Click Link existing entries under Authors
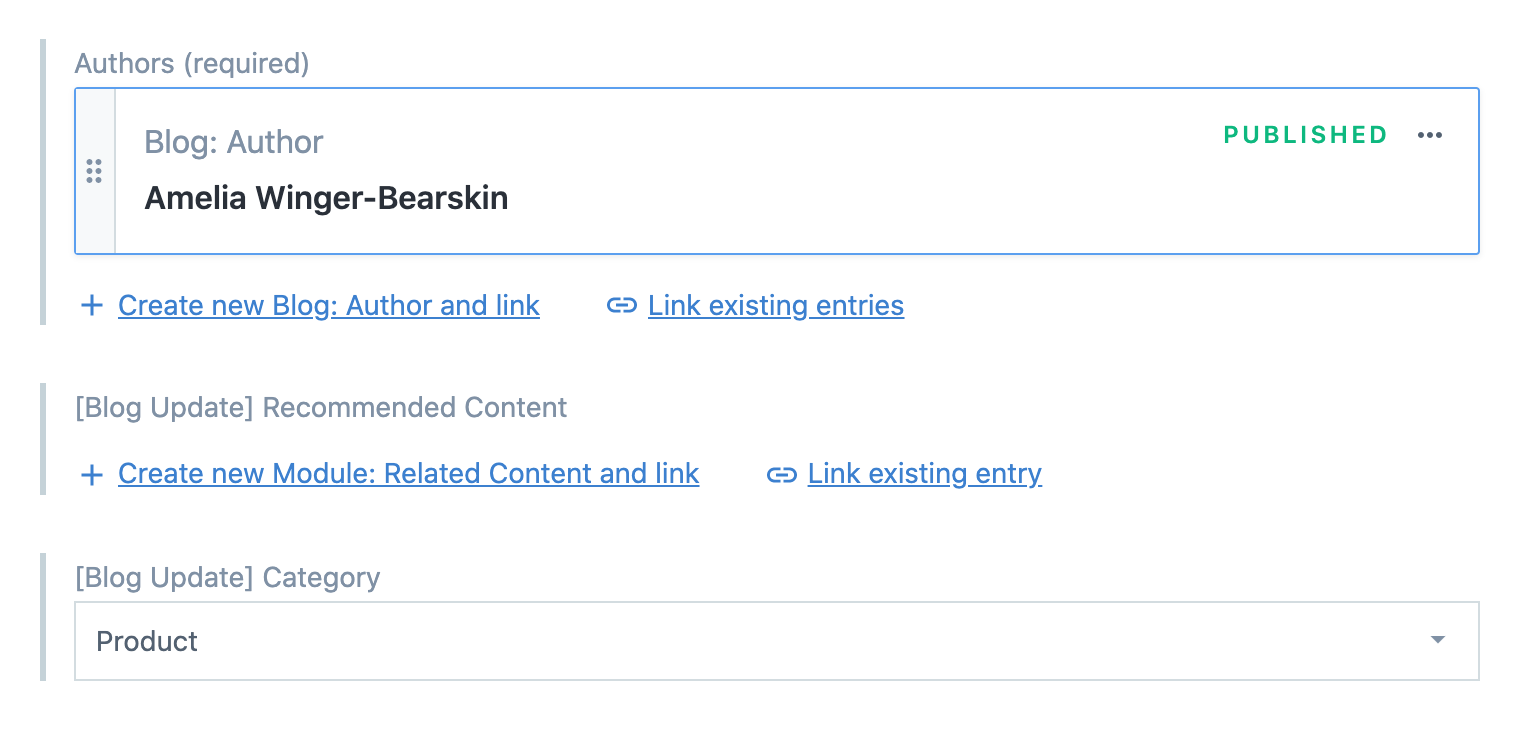1524x732 pixels. (775, 305)
